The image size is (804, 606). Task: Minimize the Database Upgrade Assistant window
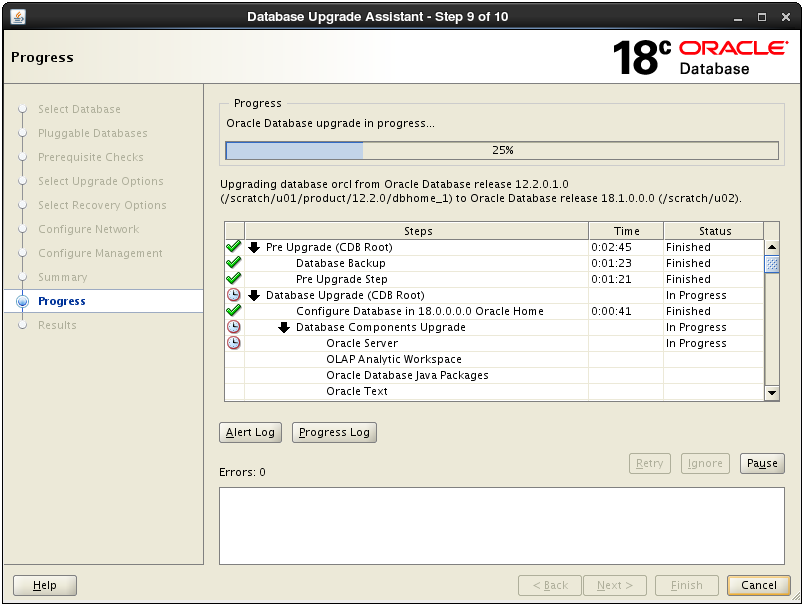[x=737, y=17]
